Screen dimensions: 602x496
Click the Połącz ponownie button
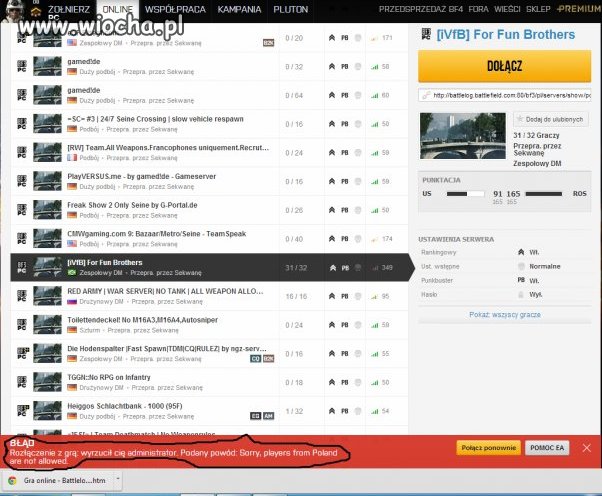[x=488, y=448]
